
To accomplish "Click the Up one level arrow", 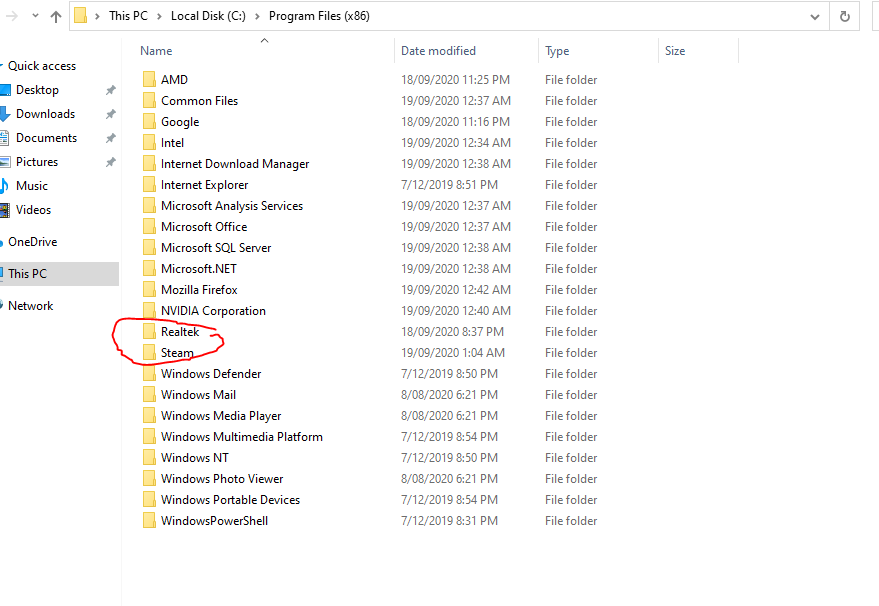I will point(55,16).
